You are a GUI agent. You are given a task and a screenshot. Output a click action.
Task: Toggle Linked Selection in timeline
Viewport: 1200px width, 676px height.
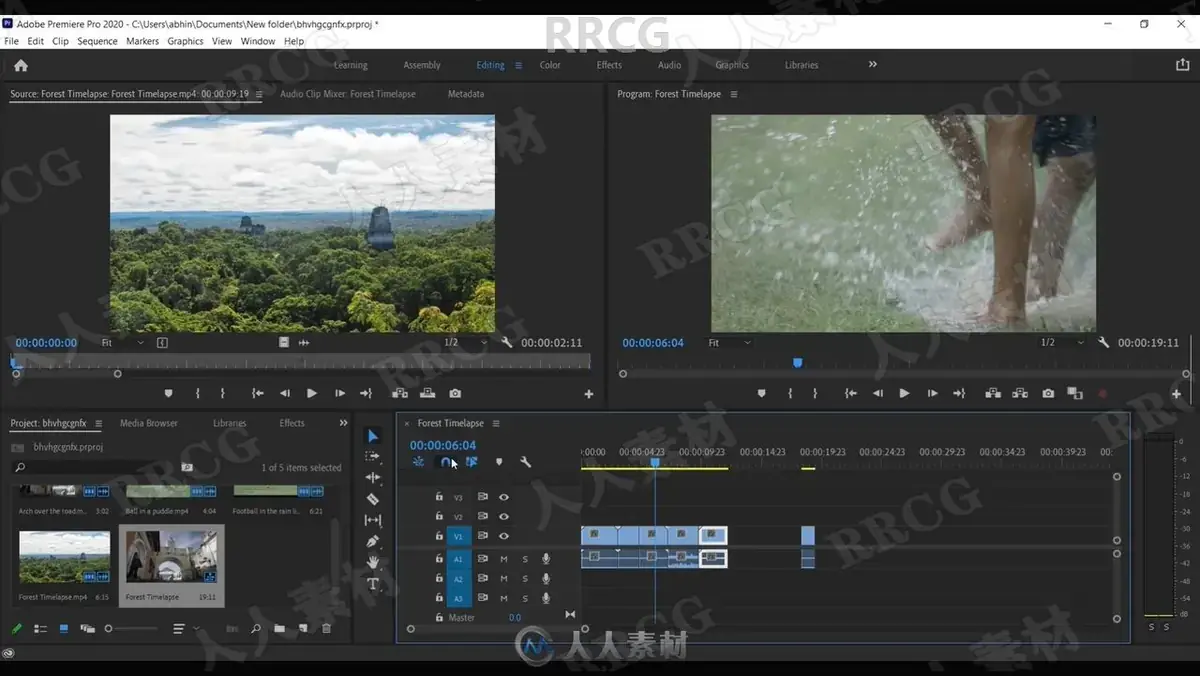coord(472,462)
